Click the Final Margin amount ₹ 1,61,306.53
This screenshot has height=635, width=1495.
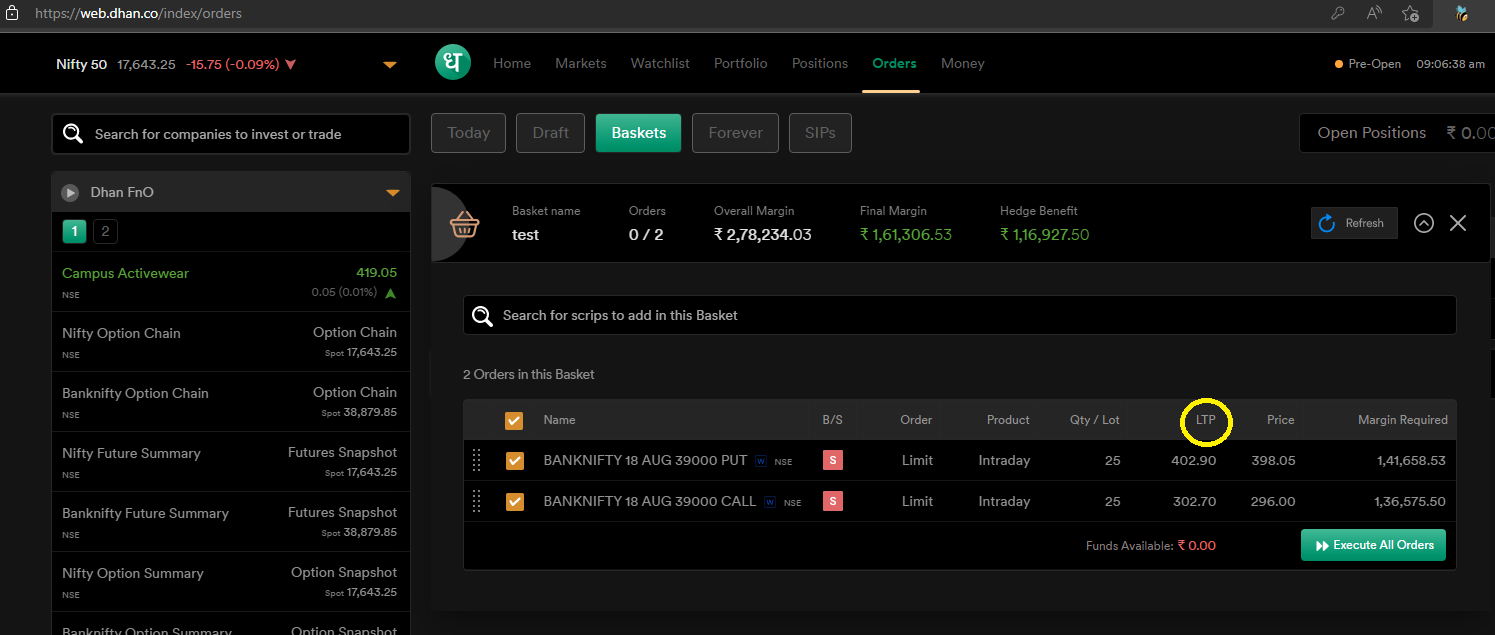[906, 235]
